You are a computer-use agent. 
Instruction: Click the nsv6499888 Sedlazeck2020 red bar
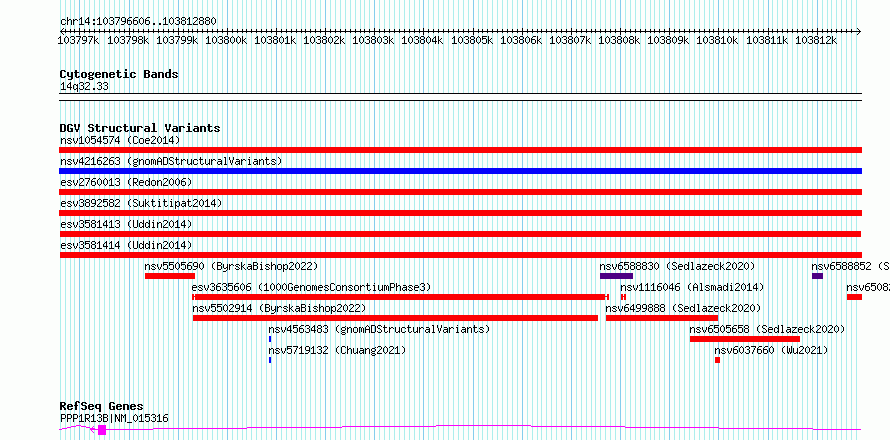point(662,318)
